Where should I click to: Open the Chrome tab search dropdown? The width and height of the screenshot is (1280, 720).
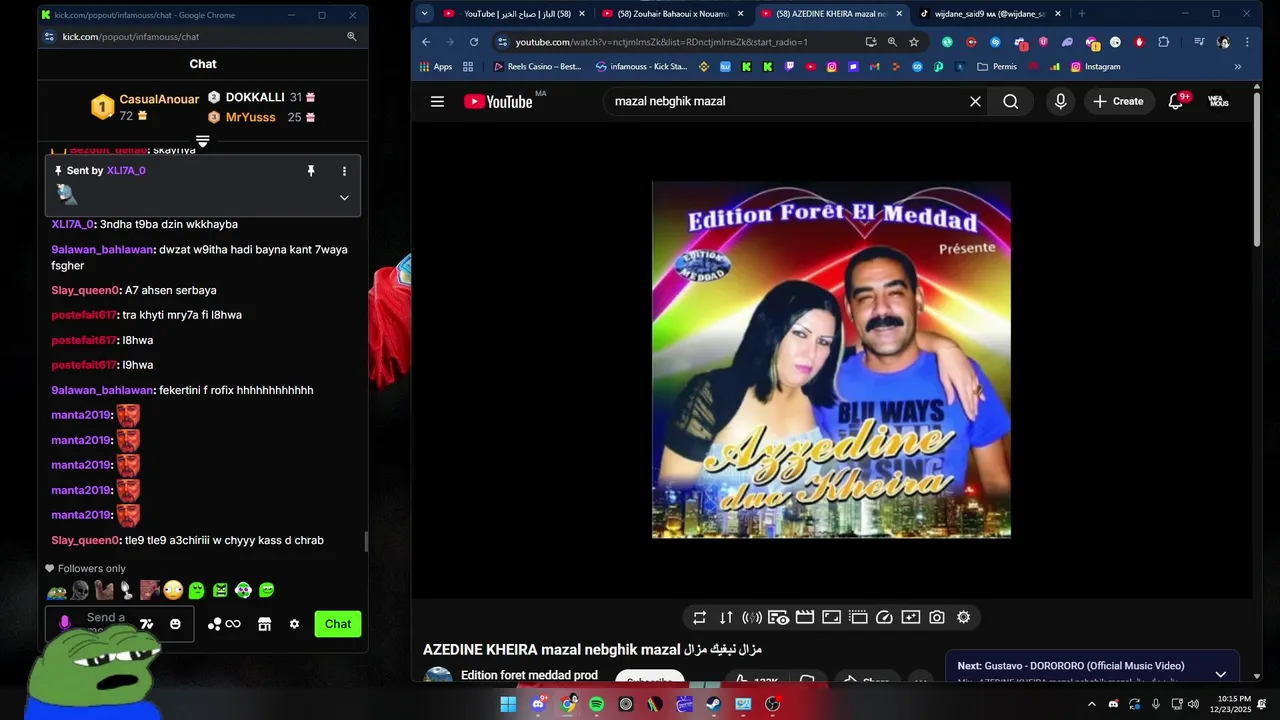point(425,14)
